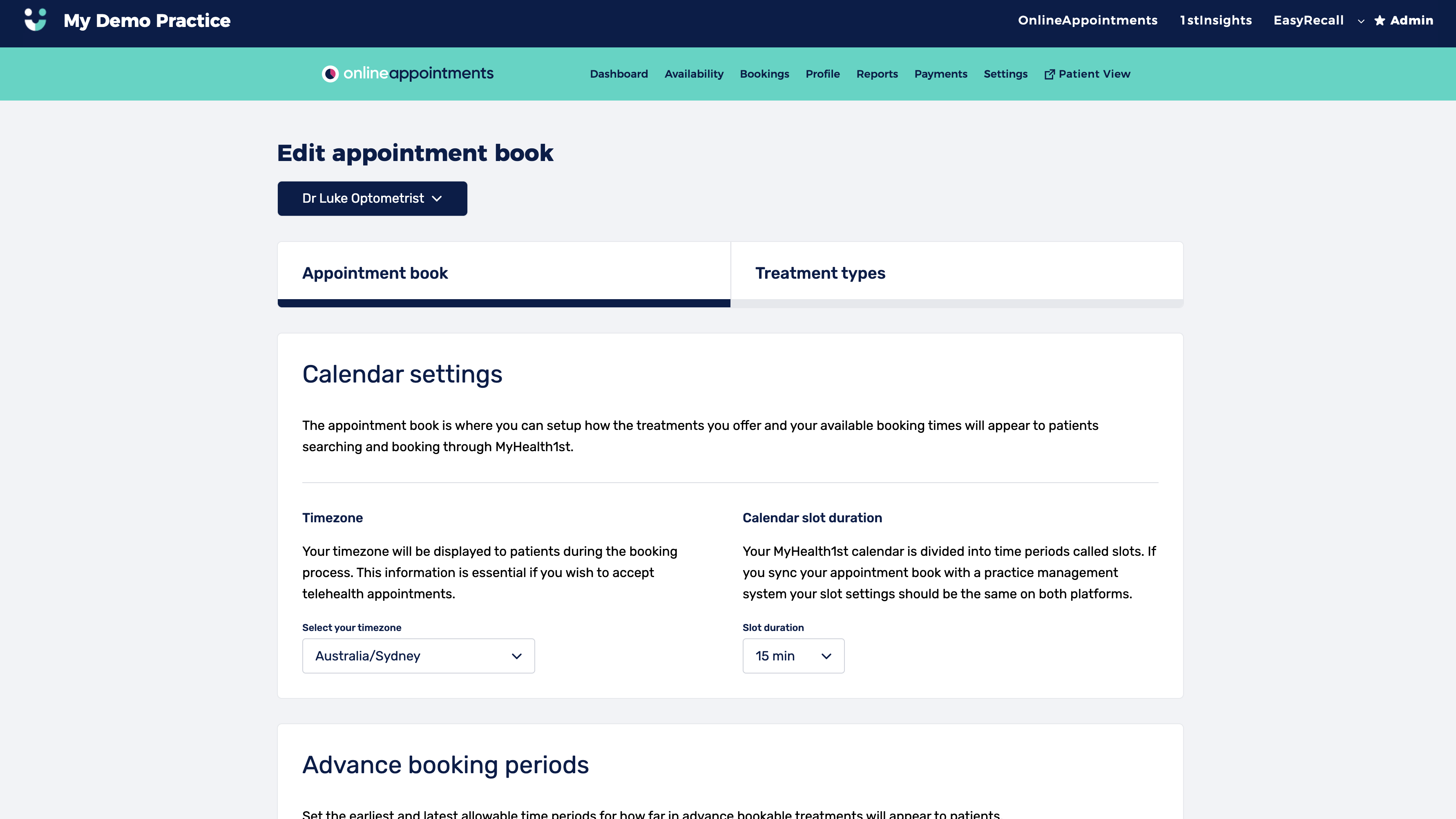
Task: Open the Bookings section
Action: click(764, 74)
